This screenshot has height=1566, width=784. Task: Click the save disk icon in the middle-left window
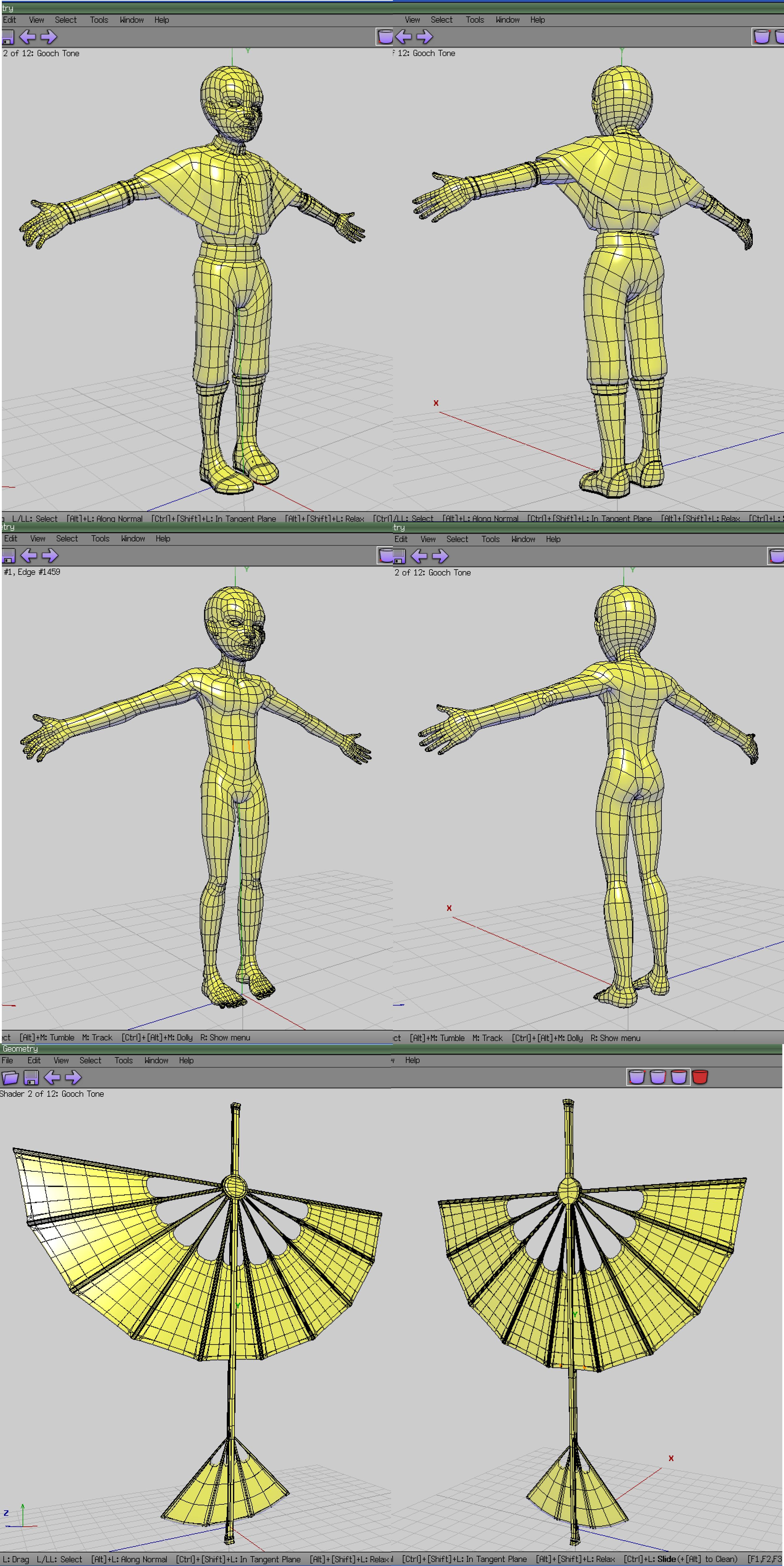(x=8, y=555)
